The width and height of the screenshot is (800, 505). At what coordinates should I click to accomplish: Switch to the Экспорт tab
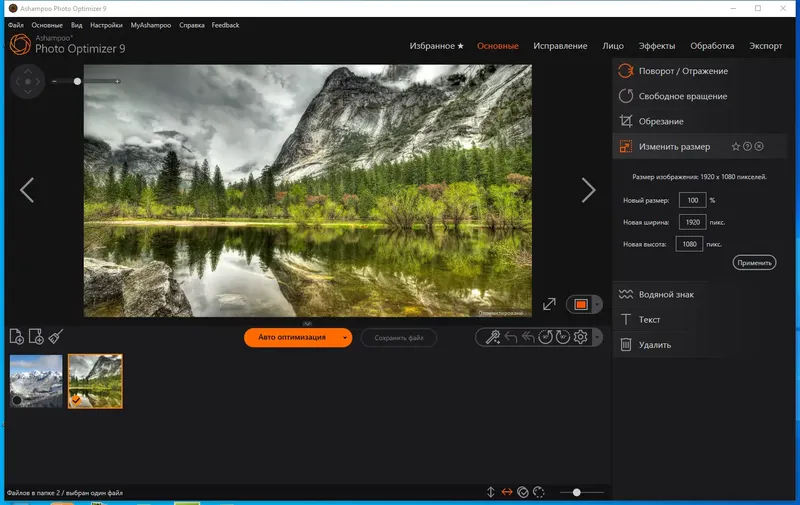pyautogui.click(x=765, y=46)
